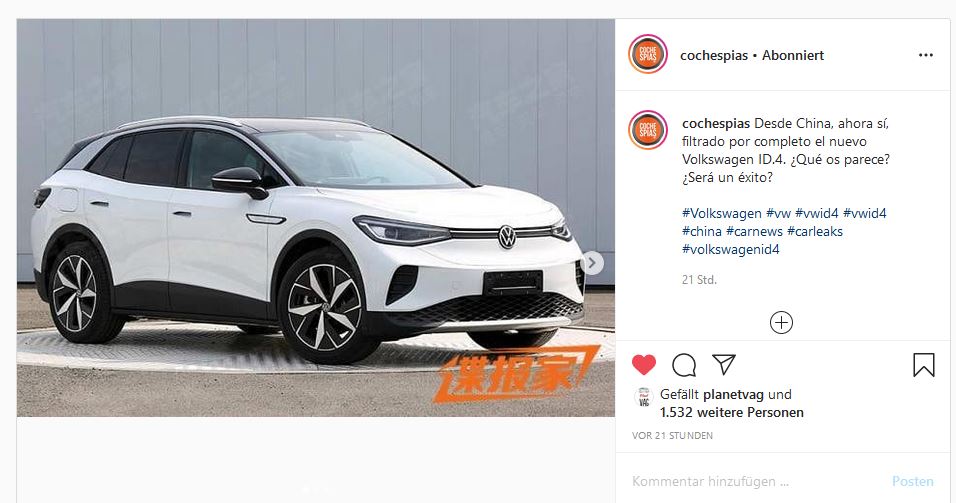Open comments with speech bubble icon
The image size is (956, 503).
684,365
